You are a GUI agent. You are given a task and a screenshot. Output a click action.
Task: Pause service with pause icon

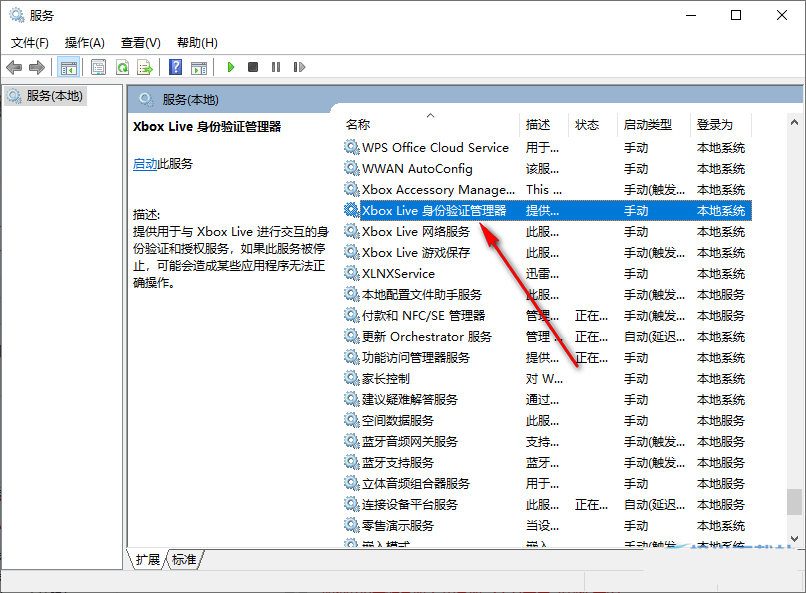[276, 67]
